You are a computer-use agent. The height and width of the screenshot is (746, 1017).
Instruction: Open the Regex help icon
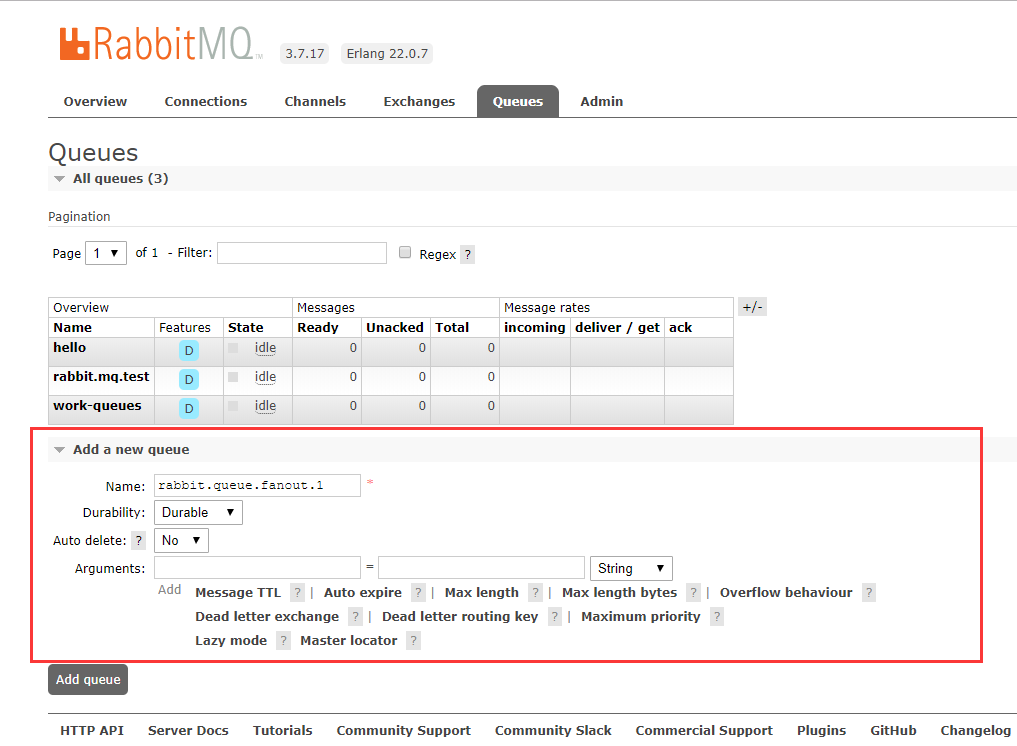coord(466,254)
